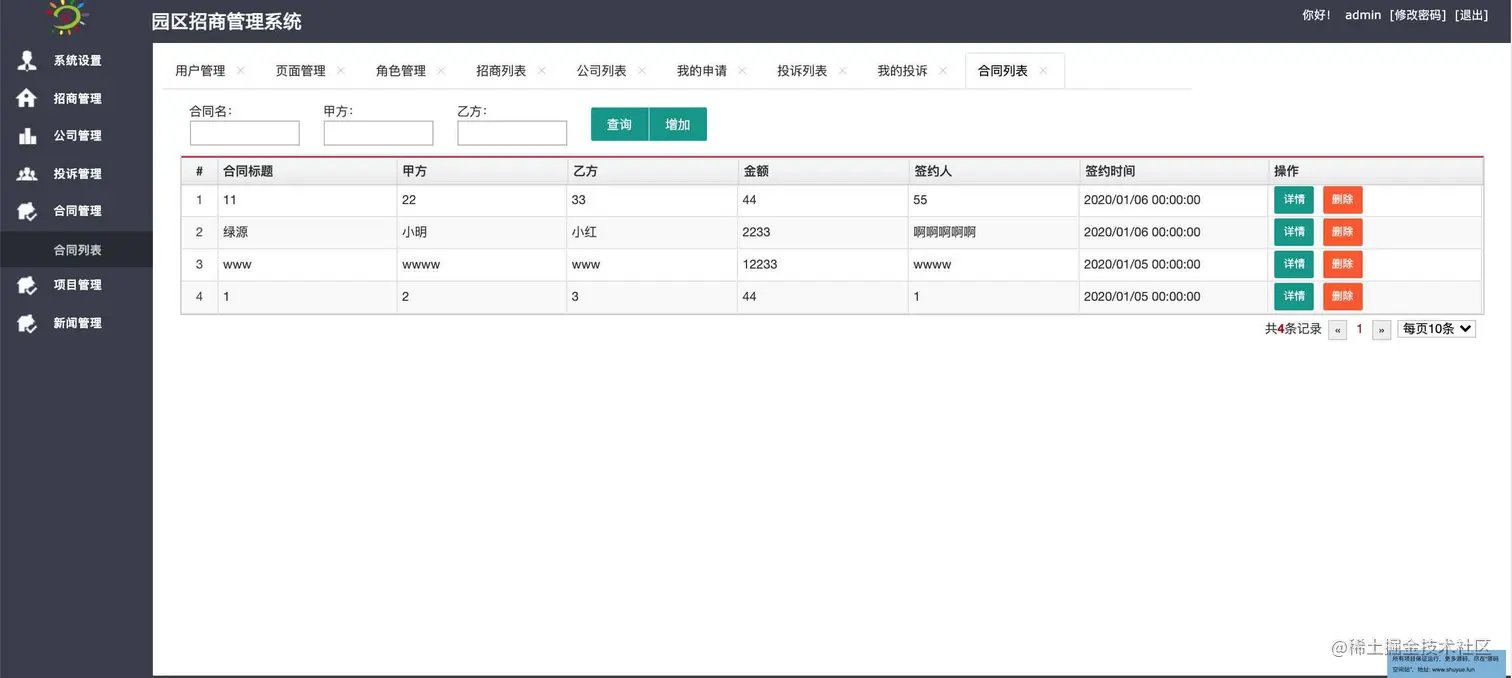Screen dimensions: 1512x678
Task: Delete the row 4 contract
Action: [x=1342, y=296]
